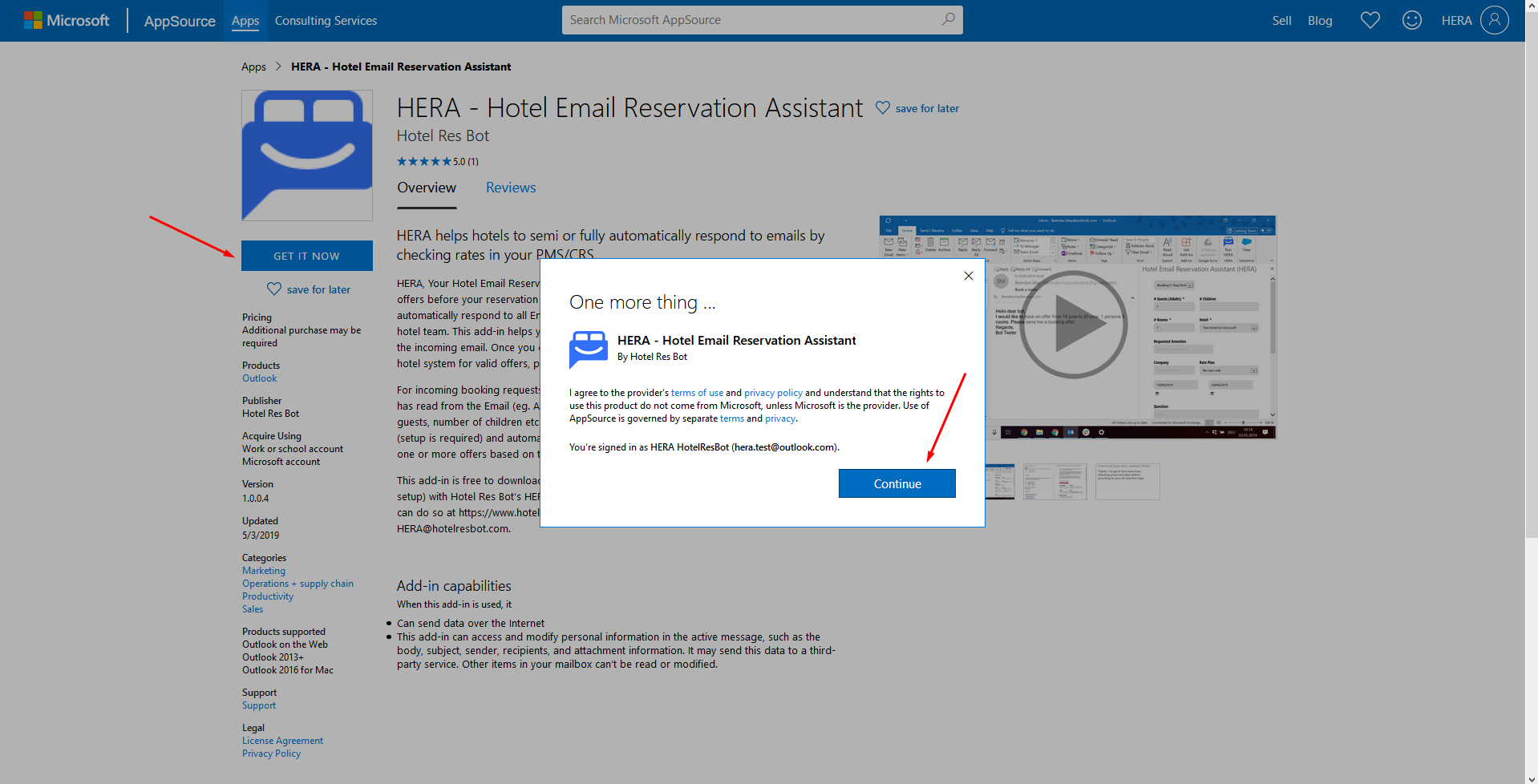The height and width of the screenshot is (784, 1538).
Task: Click the Add-in capabilities heading
Action: [x=454, y=586]
